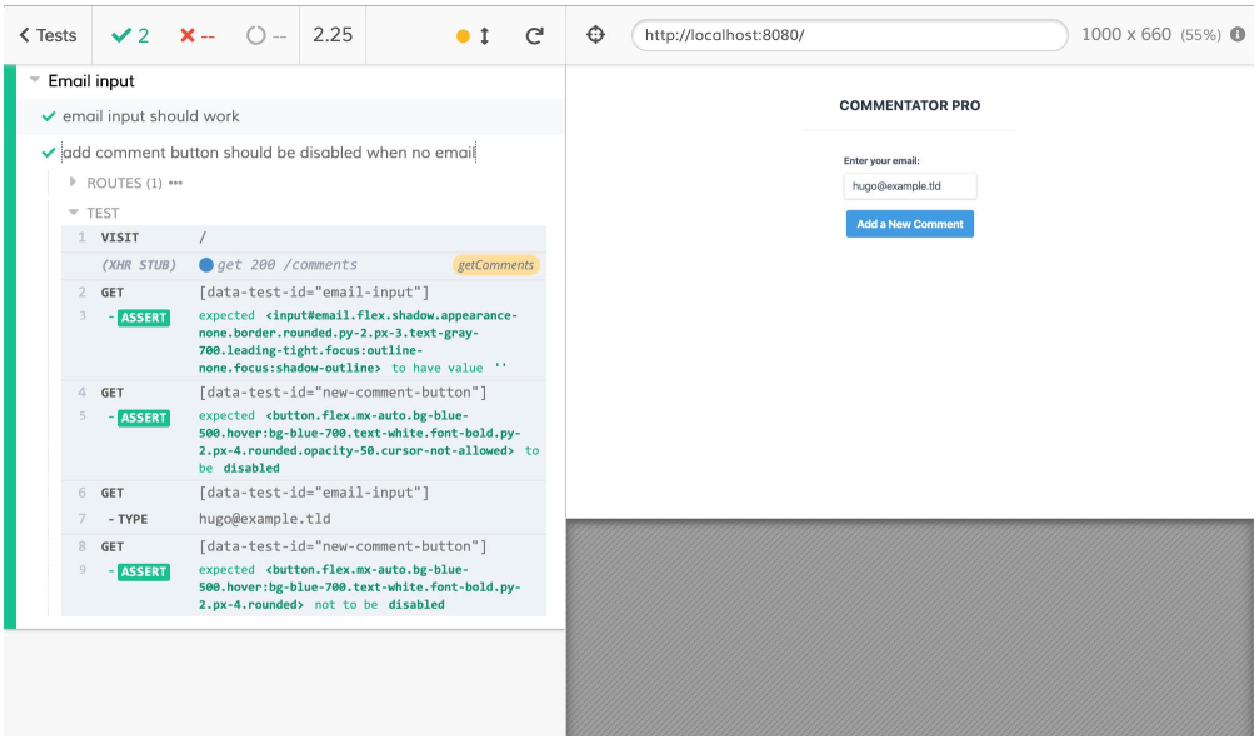Click the COMMENTATOR PRO heading

[x=910, y=106]
